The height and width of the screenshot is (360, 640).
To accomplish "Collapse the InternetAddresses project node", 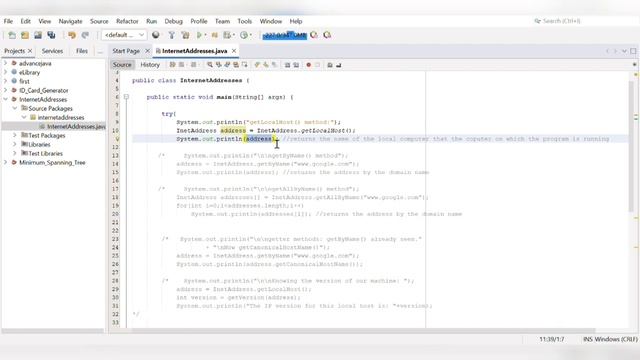I will pyautogui.click(x=5, y=99).
